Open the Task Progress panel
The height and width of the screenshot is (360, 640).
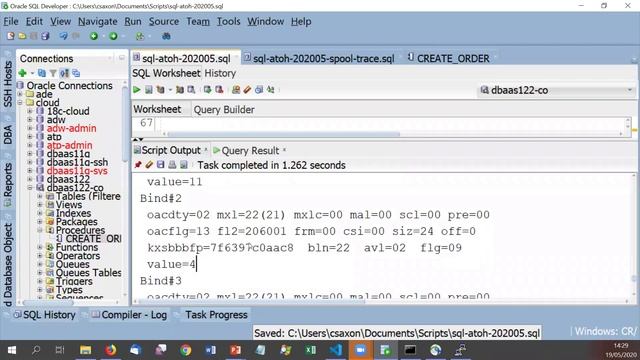coord(216,315)
